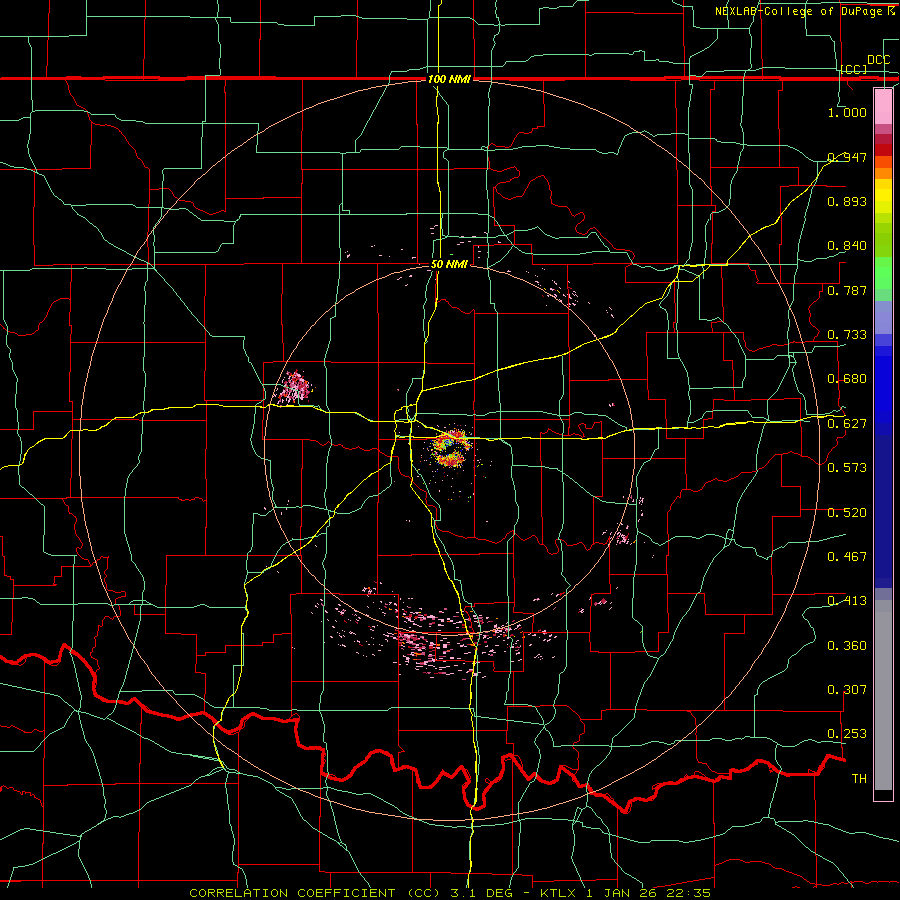Click the 0.573 color scale value
The height and width of the screenshot is (900, 900).
[847, 468]
